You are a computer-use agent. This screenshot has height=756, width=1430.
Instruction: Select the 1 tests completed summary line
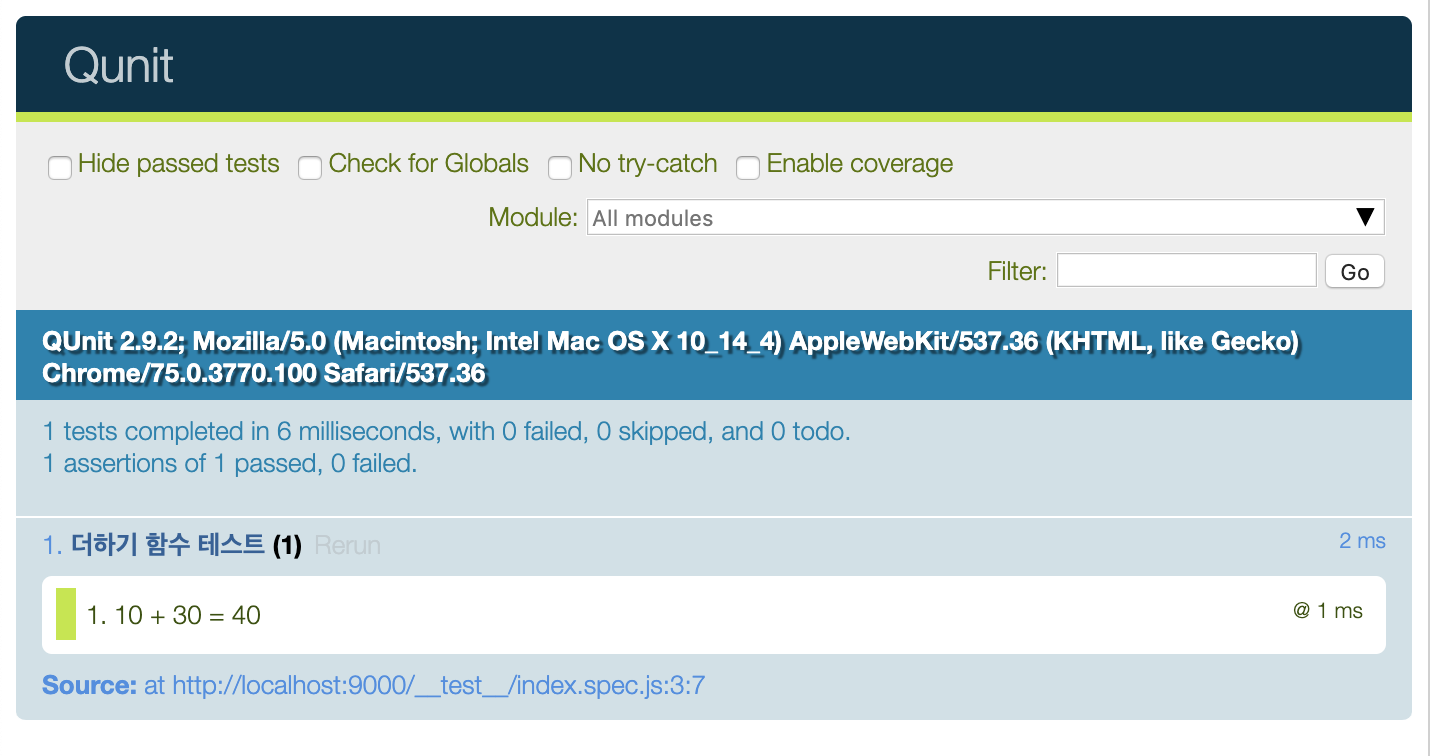coord(447,432)
